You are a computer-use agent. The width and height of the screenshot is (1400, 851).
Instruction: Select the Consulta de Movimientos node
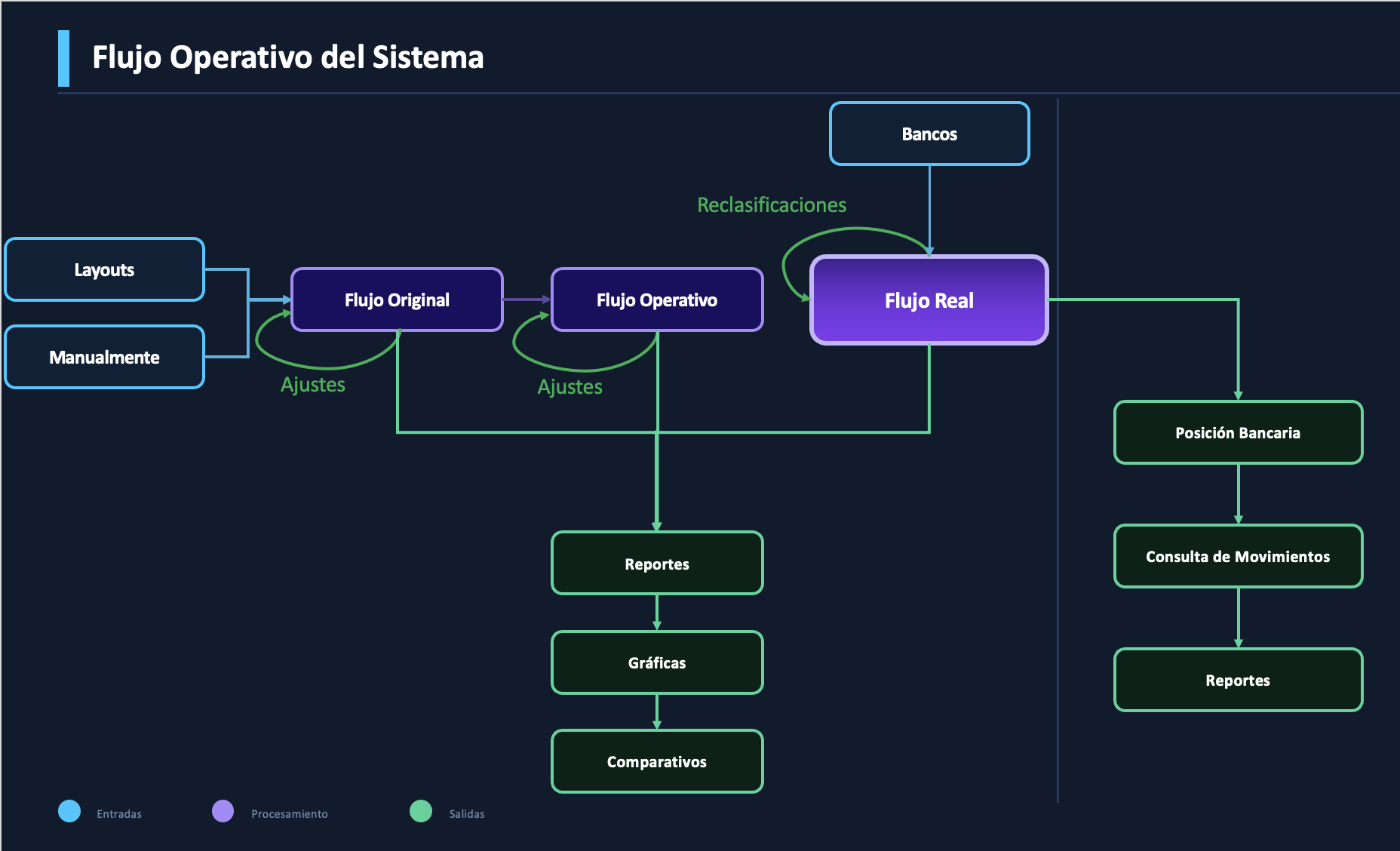(x=1237, y=556)
